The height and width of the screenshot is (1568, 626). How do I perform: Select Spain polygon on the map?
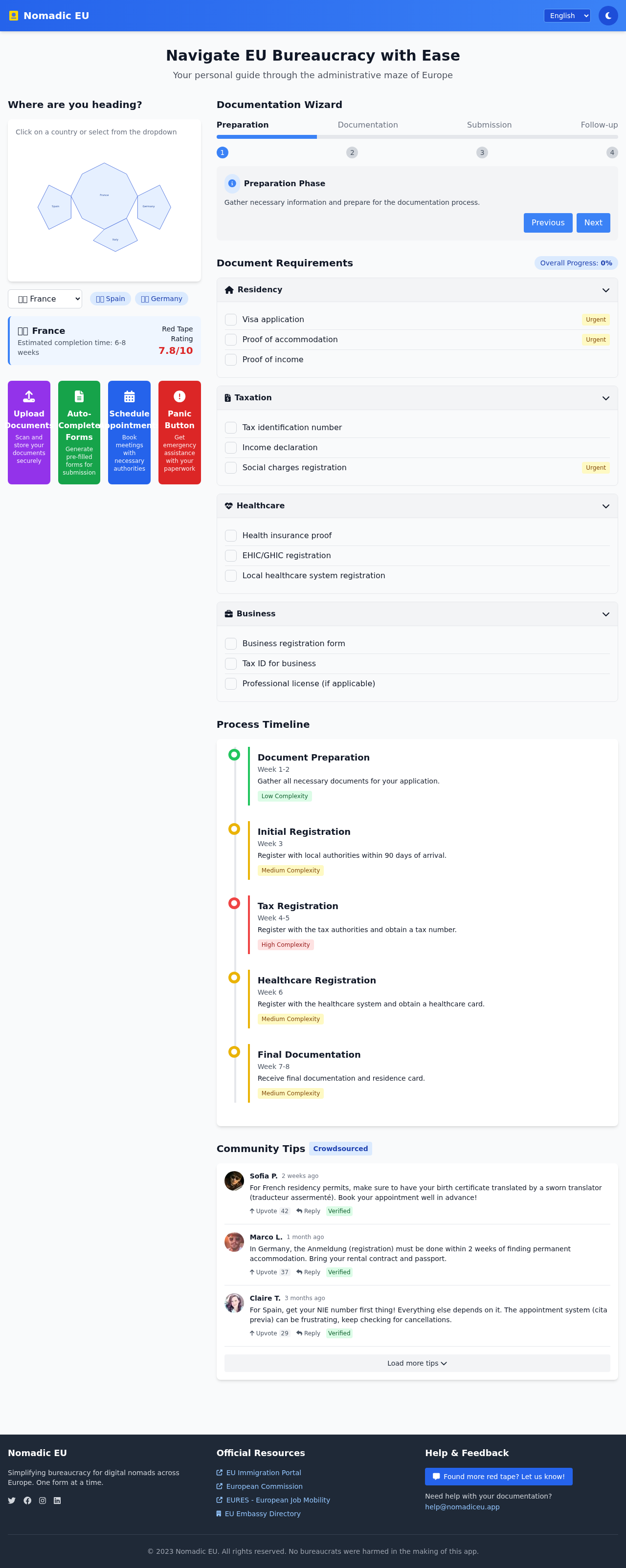55,207
